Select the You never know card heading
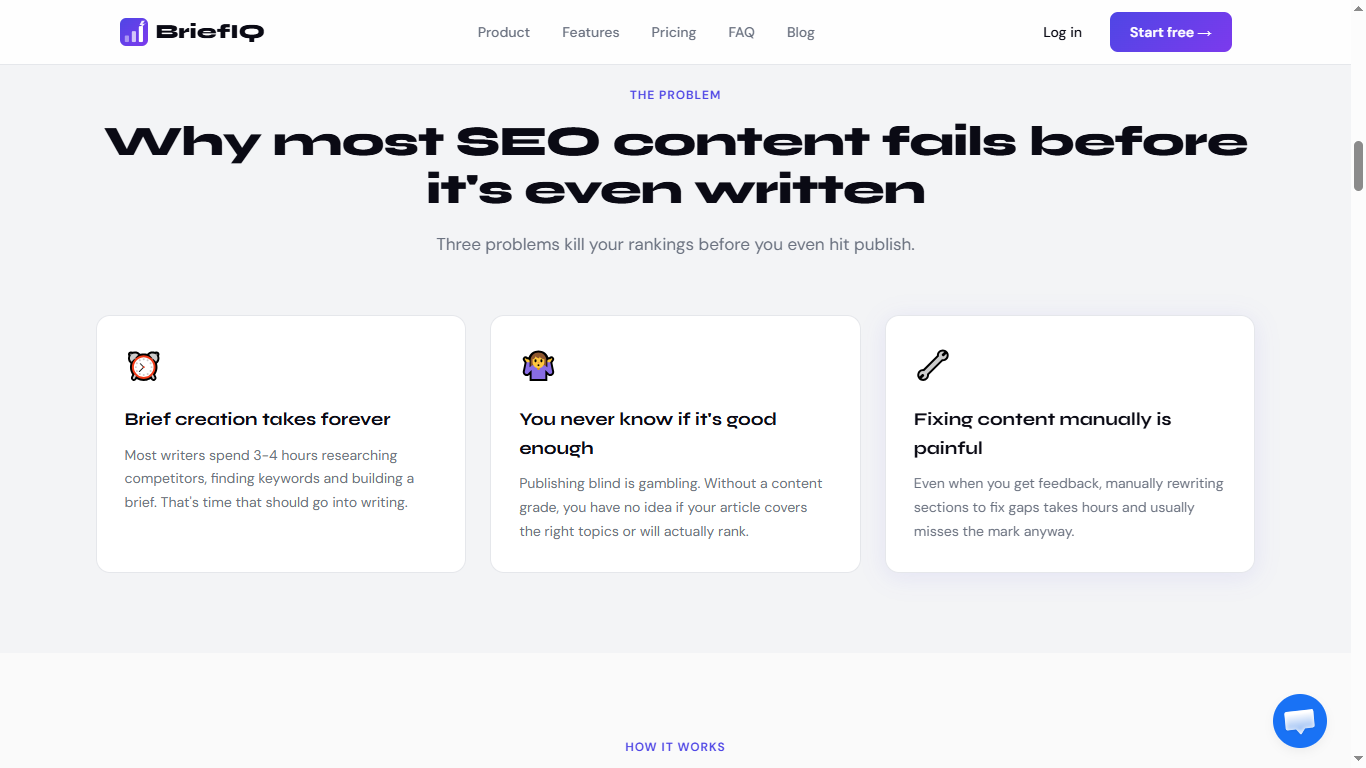 [x=648, y=433]
